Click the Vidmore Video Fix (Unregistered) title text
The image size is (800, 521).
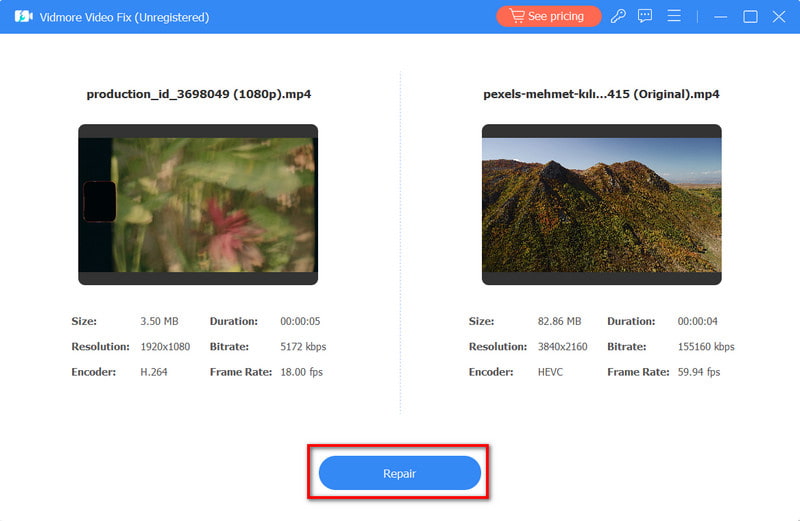click(125, 17)
